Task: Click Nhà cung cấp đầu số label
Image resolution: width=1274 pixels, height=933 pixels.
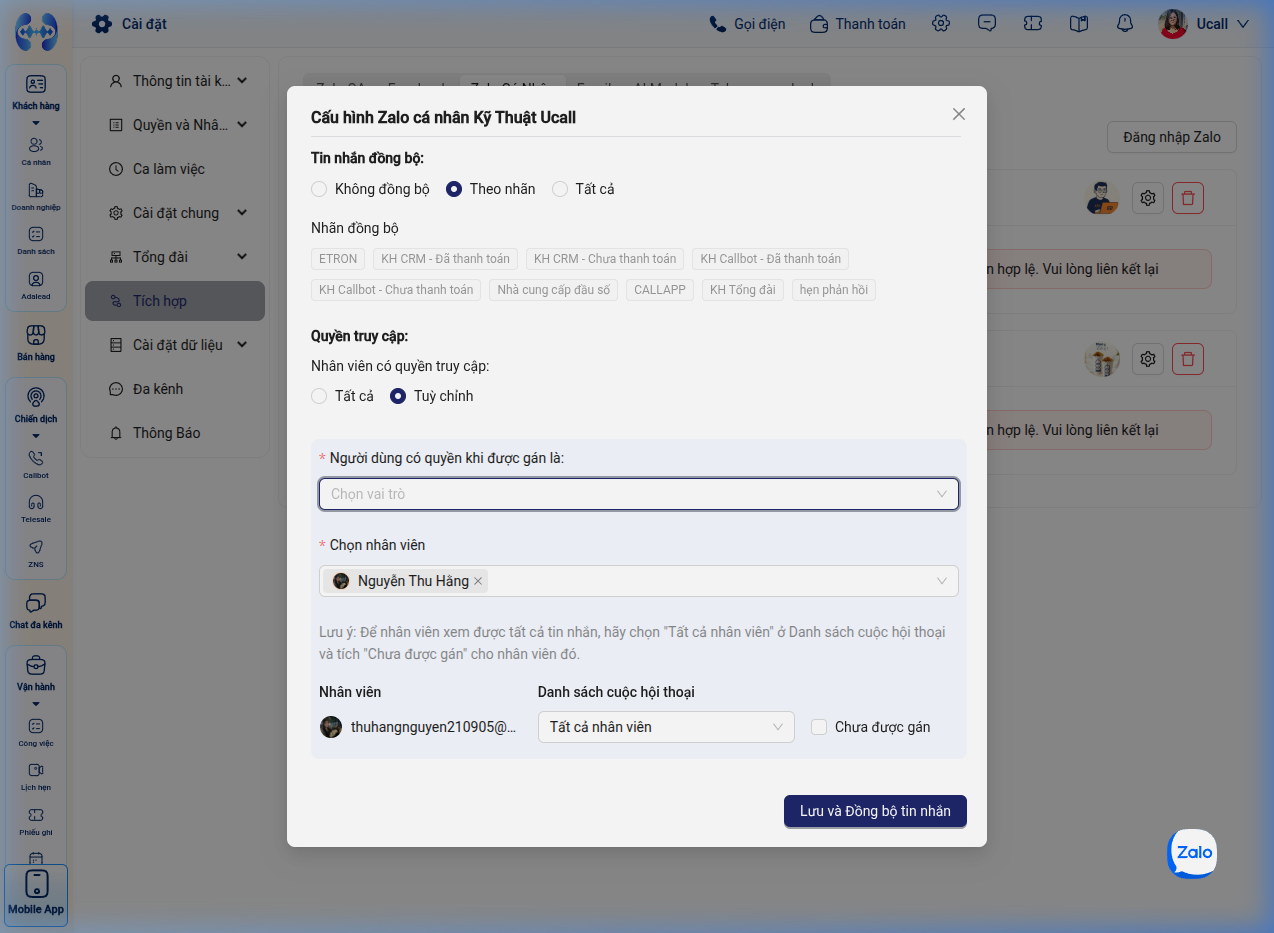Action: [x=554, y=290]
